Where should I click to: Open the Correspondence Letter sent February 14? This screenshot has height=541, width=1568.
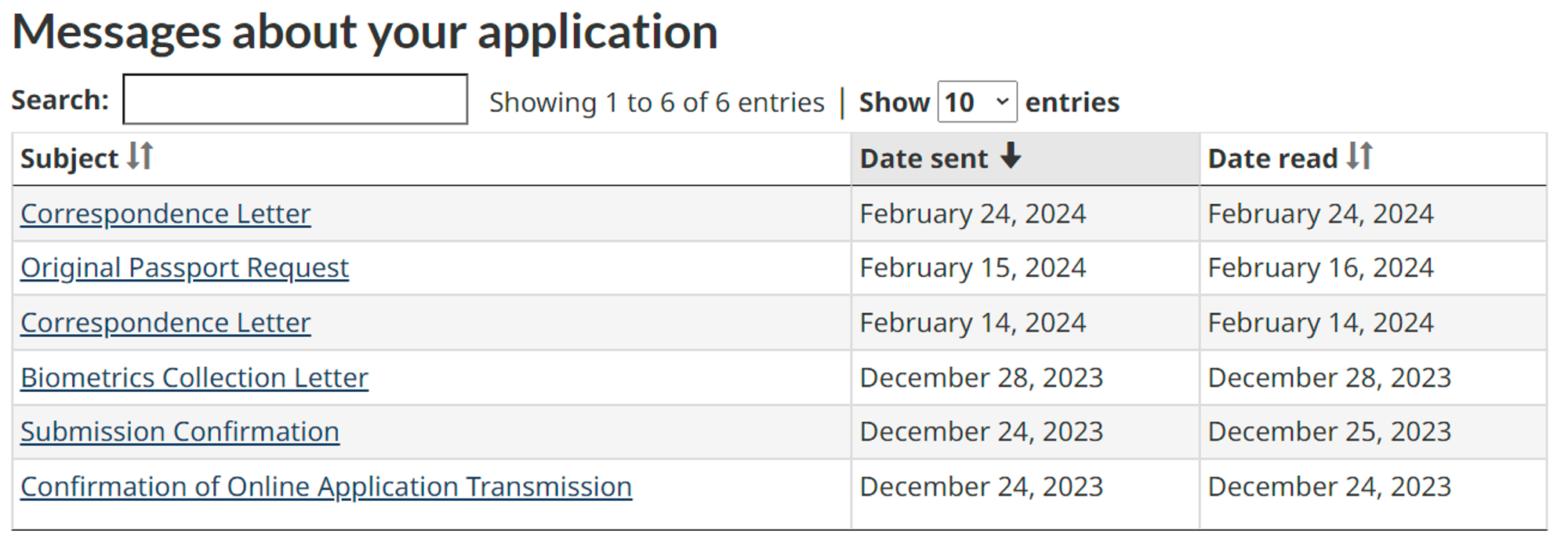click(165, 323)
